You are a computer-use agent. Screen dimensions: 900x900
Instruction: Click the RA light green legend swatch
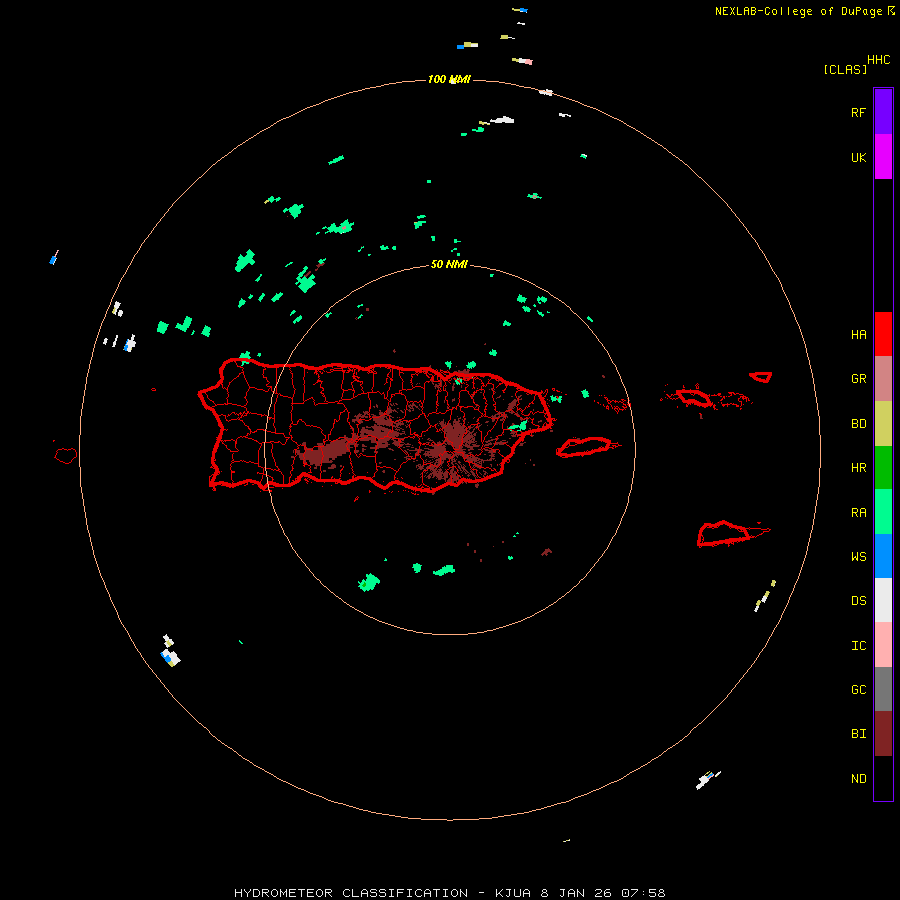pos(883,512)
